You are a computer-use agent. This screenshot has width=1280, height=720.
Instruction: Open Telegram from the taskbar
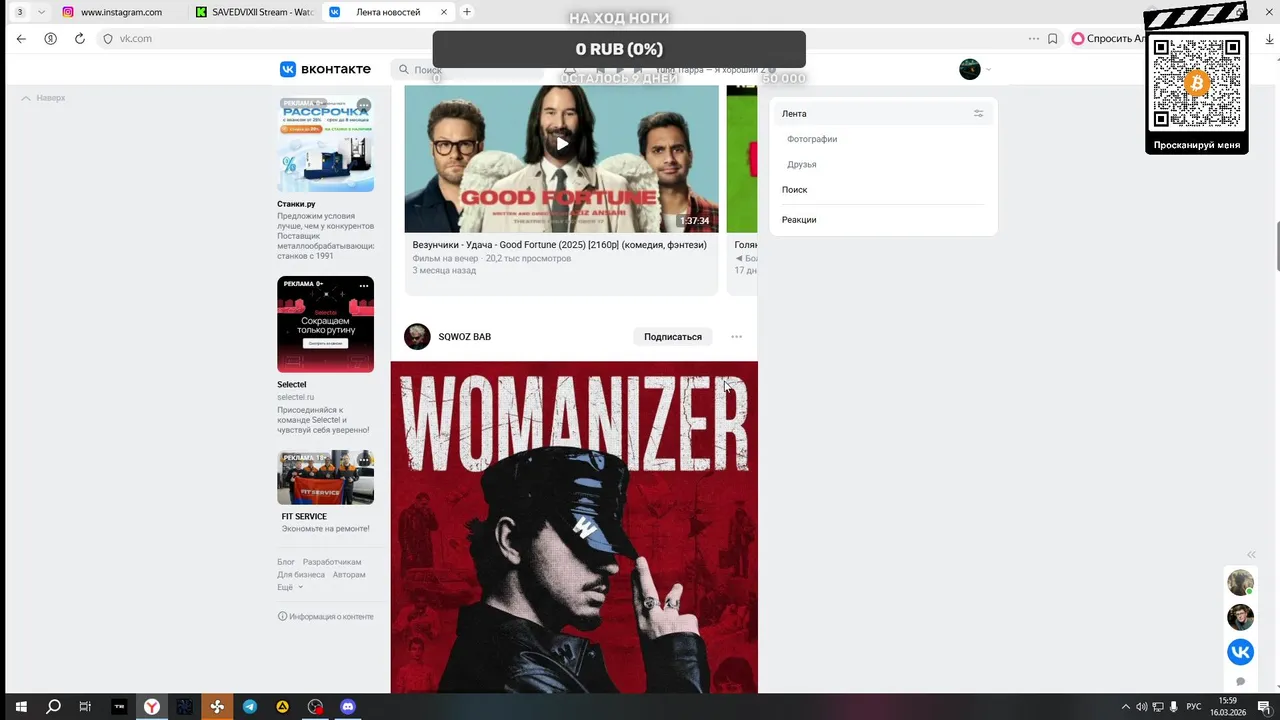pos(250,707)
